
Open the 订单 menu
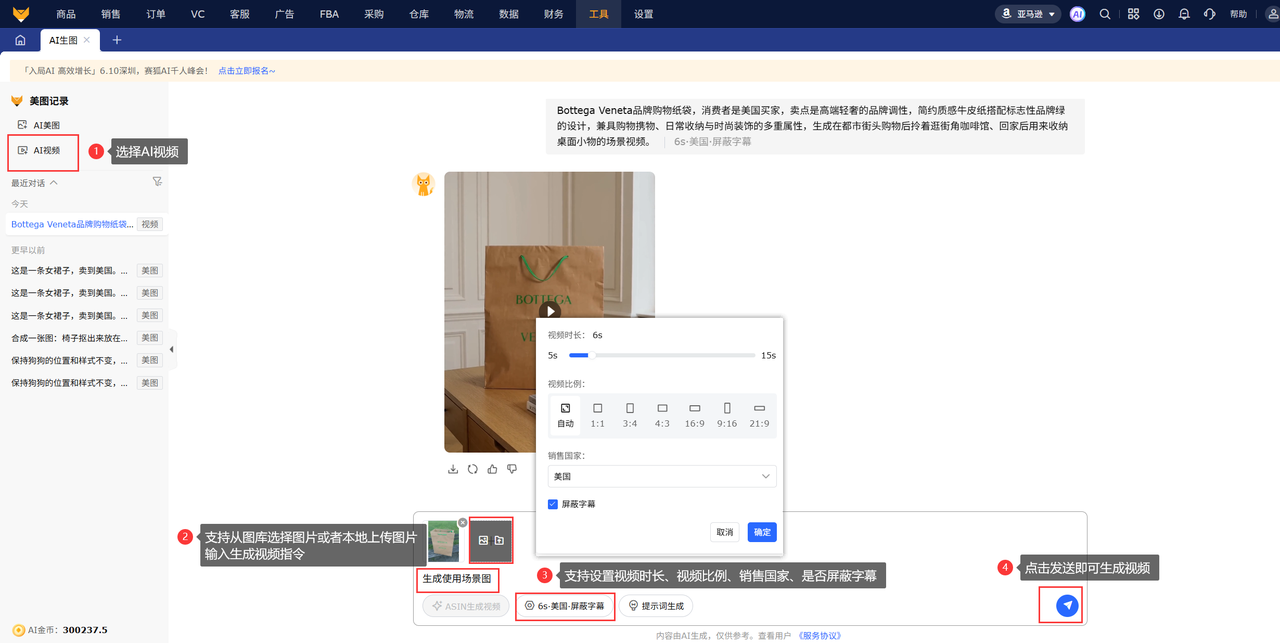click(x=155, y=14)
